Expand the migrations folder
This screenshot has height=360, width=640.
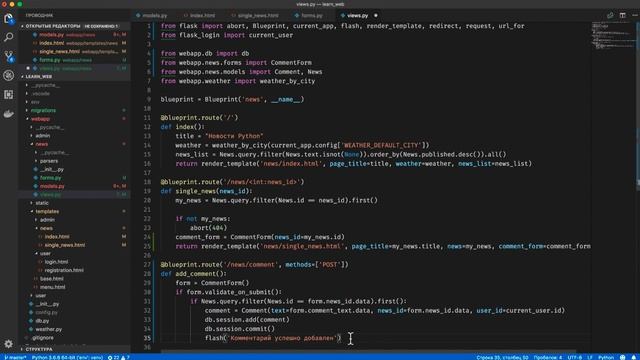point(43,110)
